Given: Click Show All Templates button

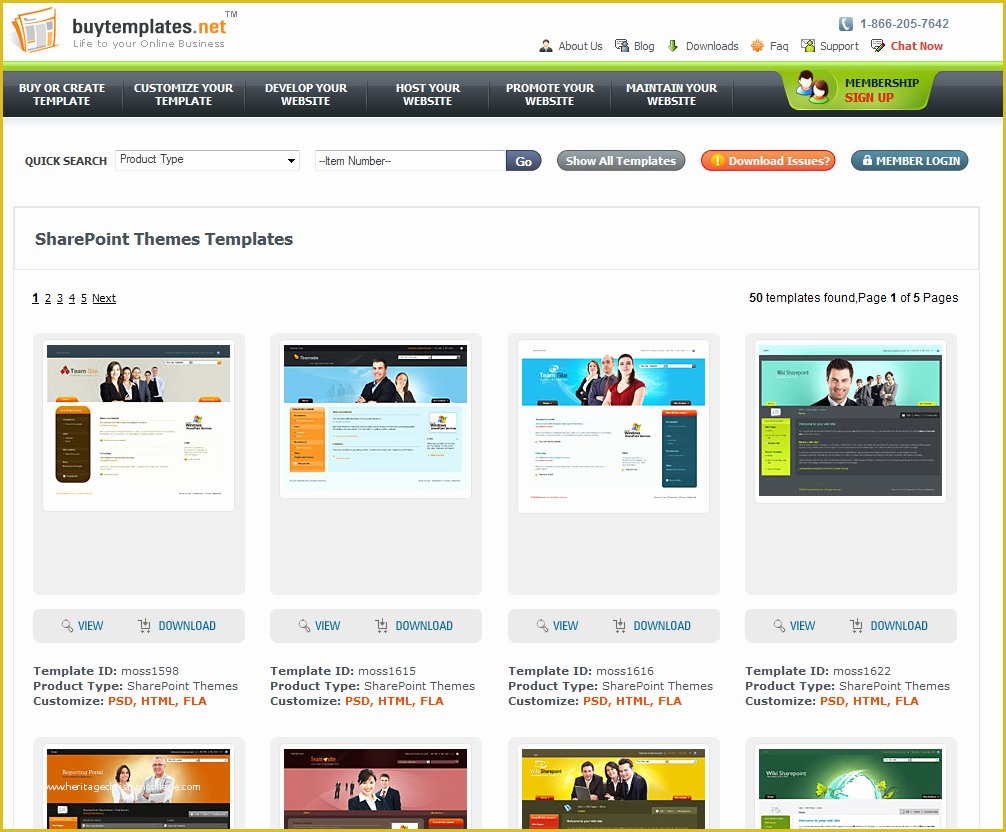Looking at the screenshot, I should click(621, 160).
